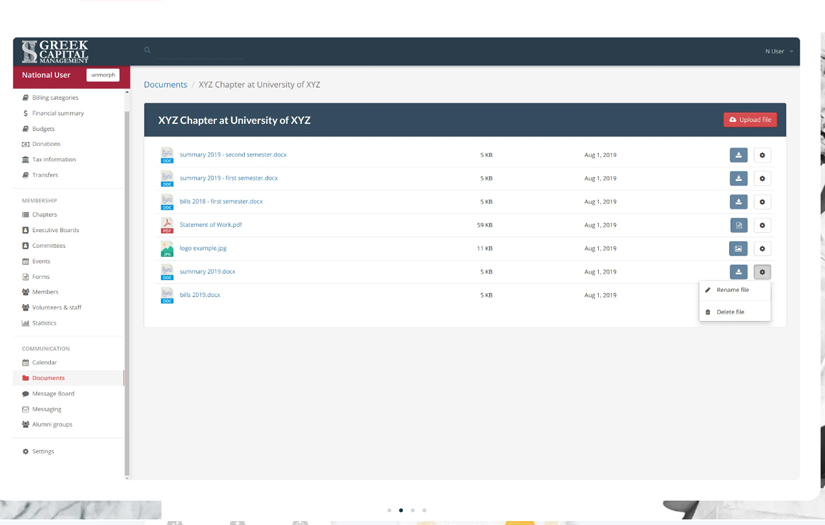Download bills 2018 - first semester.docx

point(738,201)
